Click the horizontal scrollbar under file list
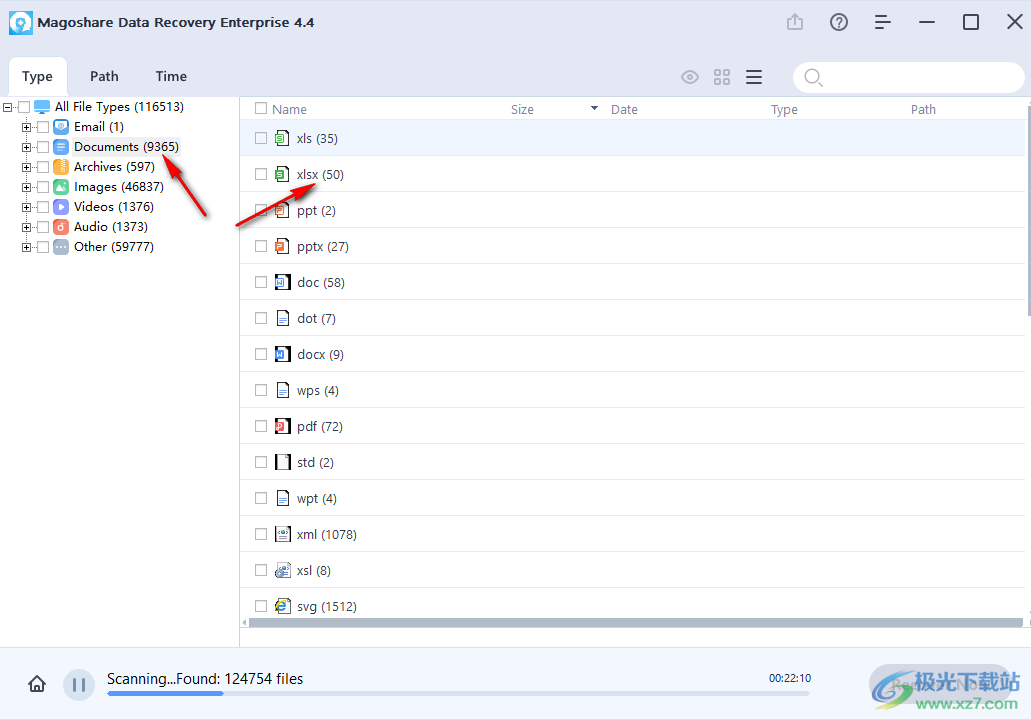Screen dimensions: 1031x720 click(635, 622)
